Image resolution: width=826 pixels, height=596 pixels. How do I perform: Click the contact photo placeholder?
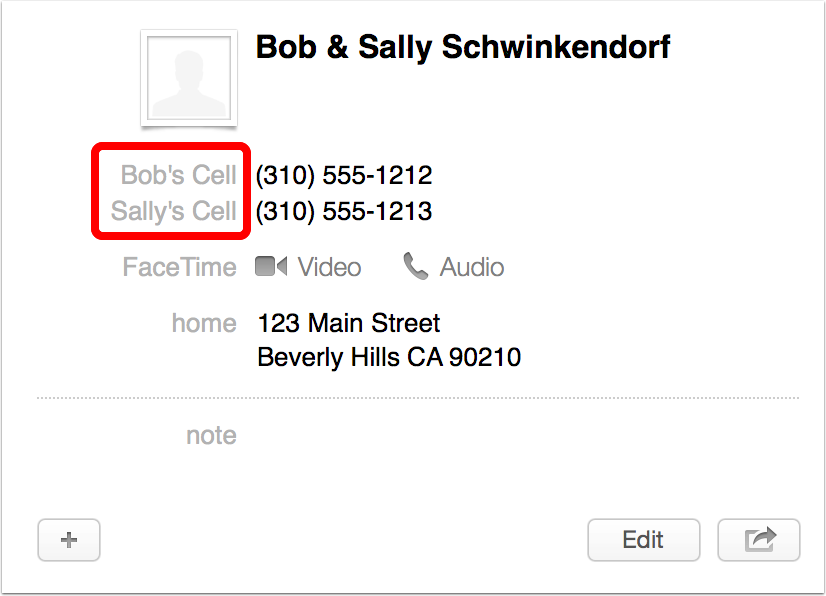[x=188, y=79]
